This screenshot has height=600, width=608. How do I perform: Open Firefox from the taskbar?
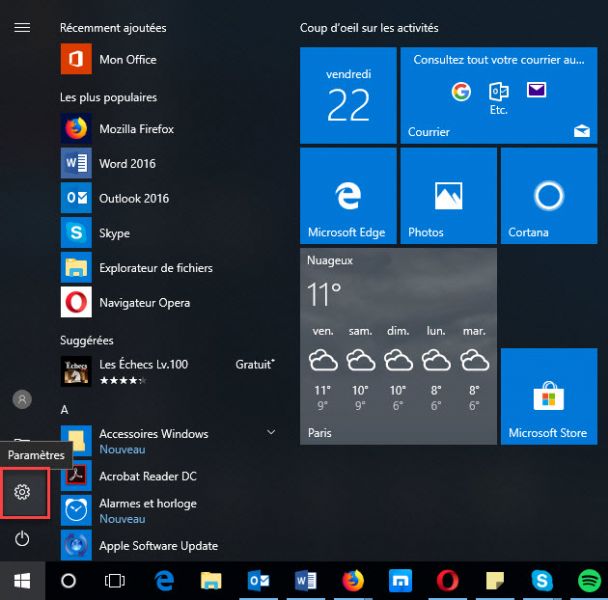click(x=353, y=581)
